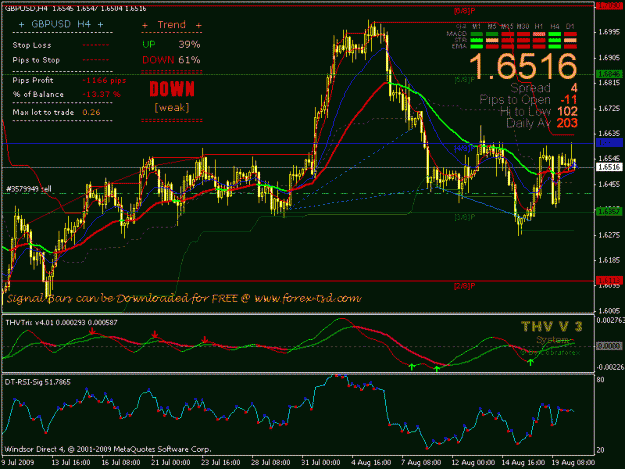625x469 pixels.
Task: Click the DT-RSI-Sig 51.7865 indicator label
Action: coord(37,382)
